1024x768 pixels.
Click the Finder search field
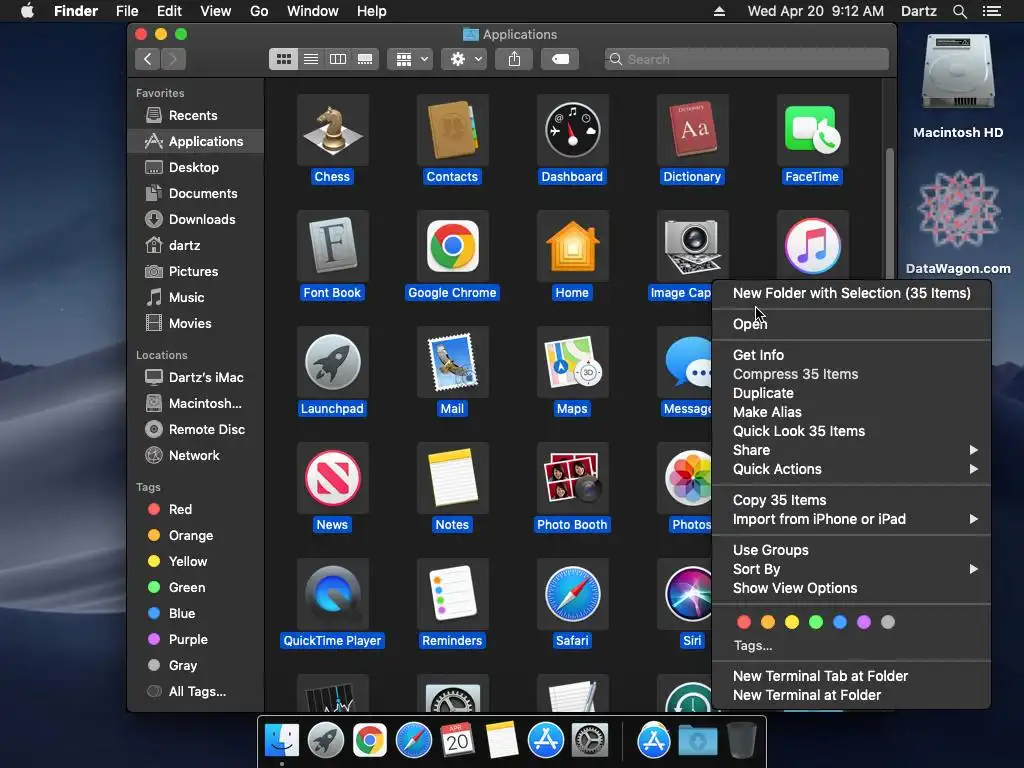pyautogui.click(x=746, y=59)
